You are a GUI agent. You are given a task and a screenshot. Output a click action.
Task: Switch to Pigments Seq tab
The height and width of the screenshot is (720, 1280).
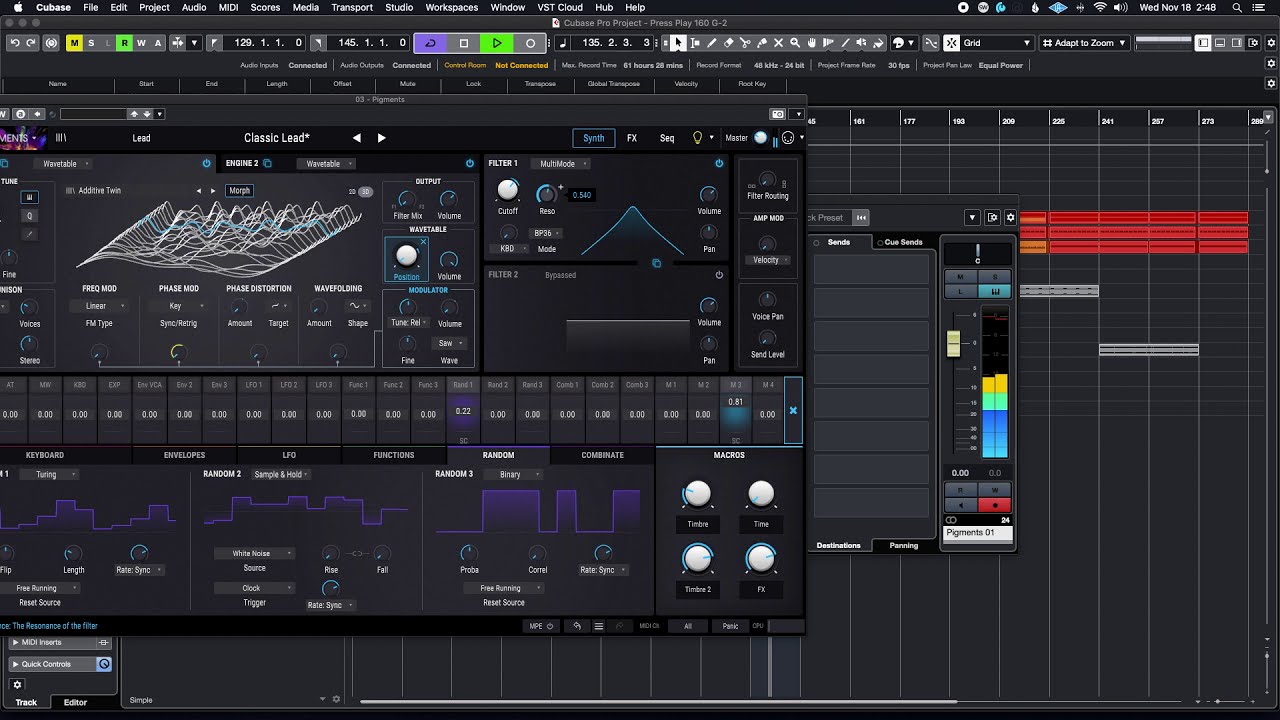click(x=667, y=138)
